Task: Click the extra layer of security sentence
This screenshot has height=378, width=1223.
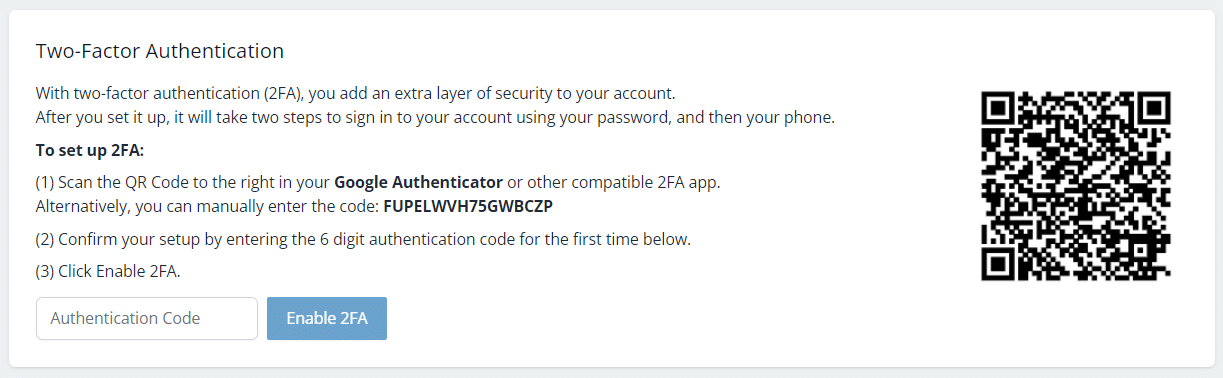Action: tap(356, 94)
